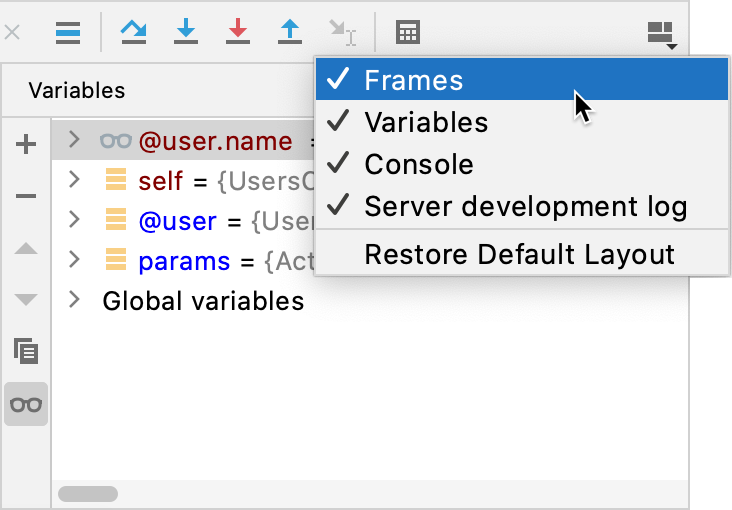Click the red Force Step Into icon

238,32
